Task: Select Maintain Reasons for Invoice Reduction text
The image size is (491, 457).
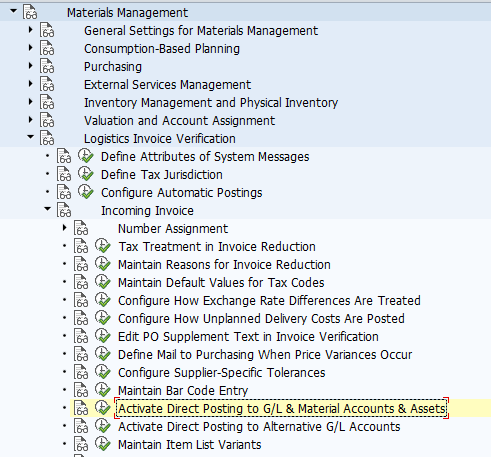Action: coord(224,265)
